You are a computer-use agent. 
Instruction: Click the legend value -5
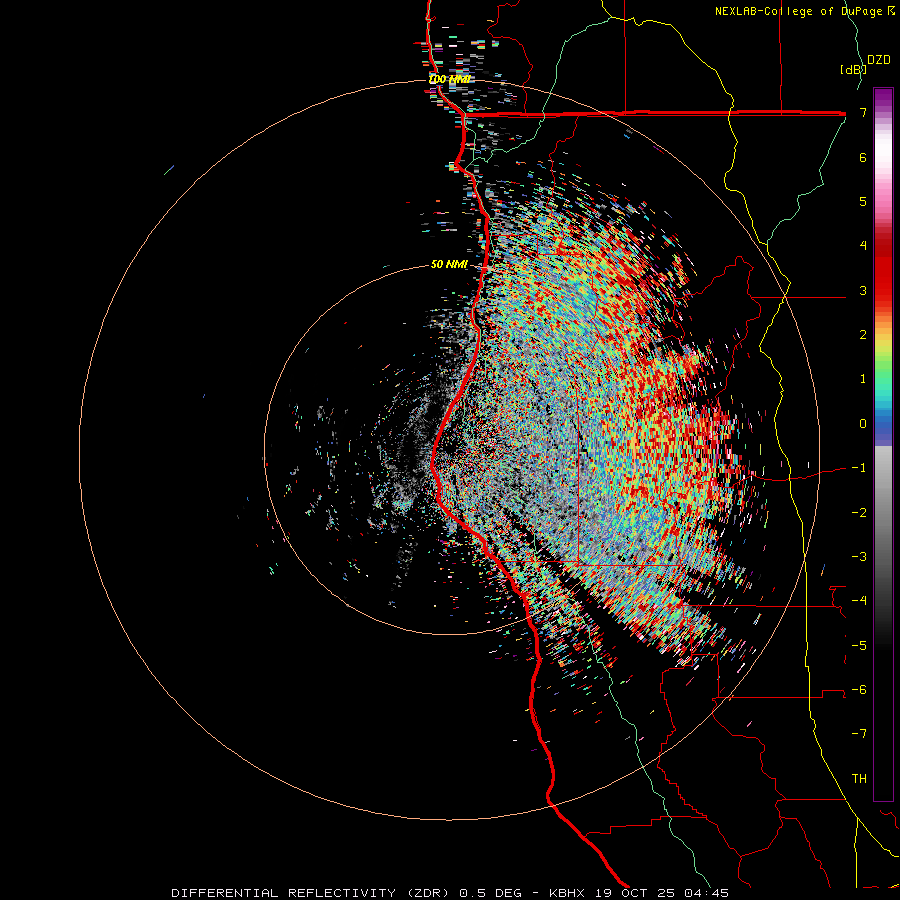click(859, 645)
